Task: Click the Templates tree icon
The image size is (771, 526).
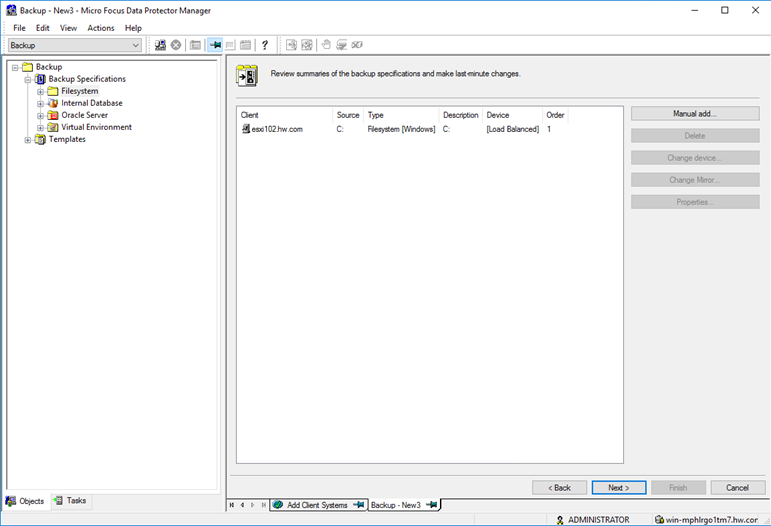Action: pos(41,140)
